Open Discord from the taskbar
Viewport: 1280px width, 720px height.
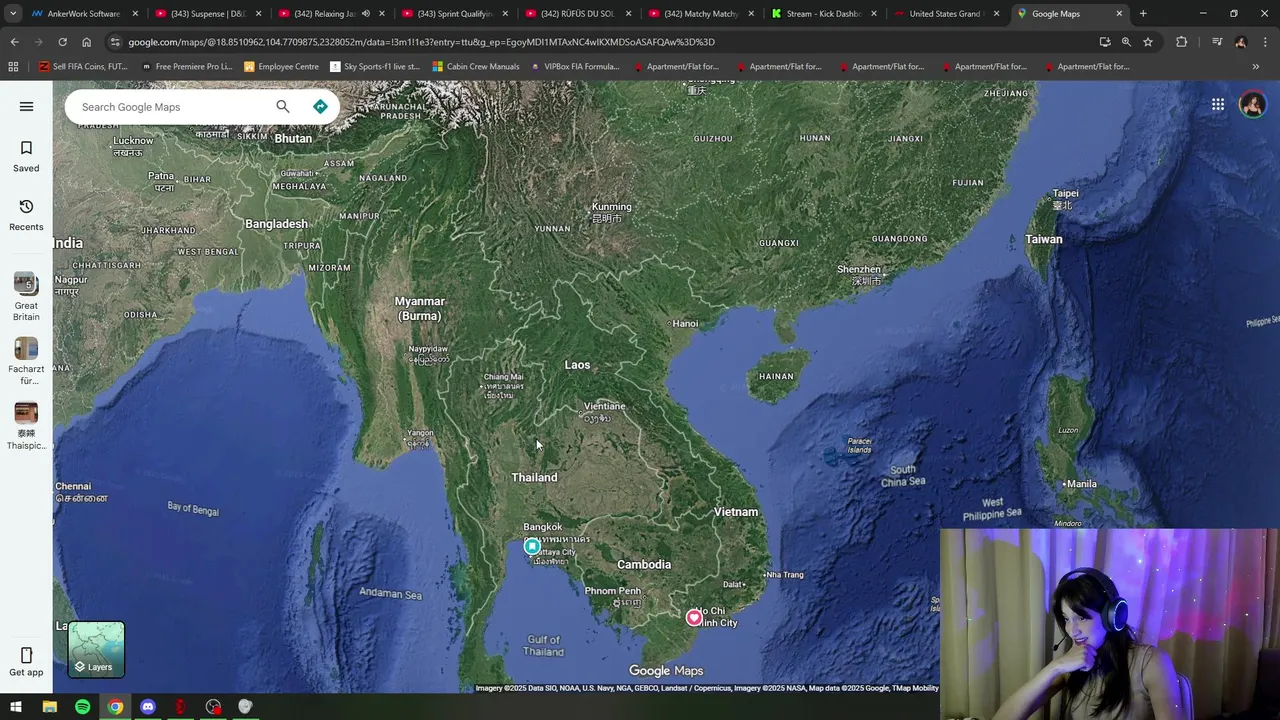pos(148,707)
